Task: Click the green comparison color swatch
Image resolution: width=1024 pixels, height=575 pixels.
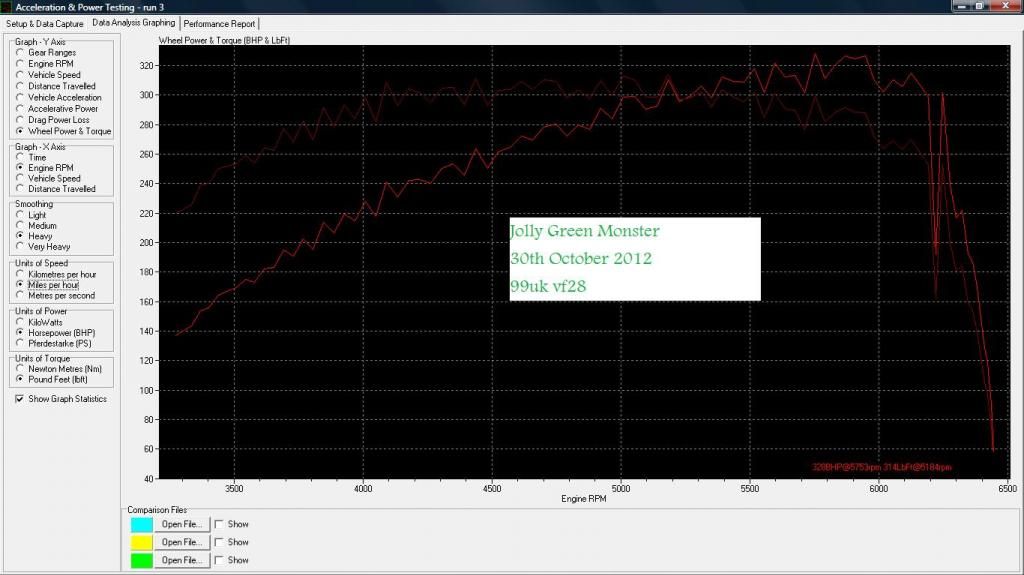Action: click(141, 560)
